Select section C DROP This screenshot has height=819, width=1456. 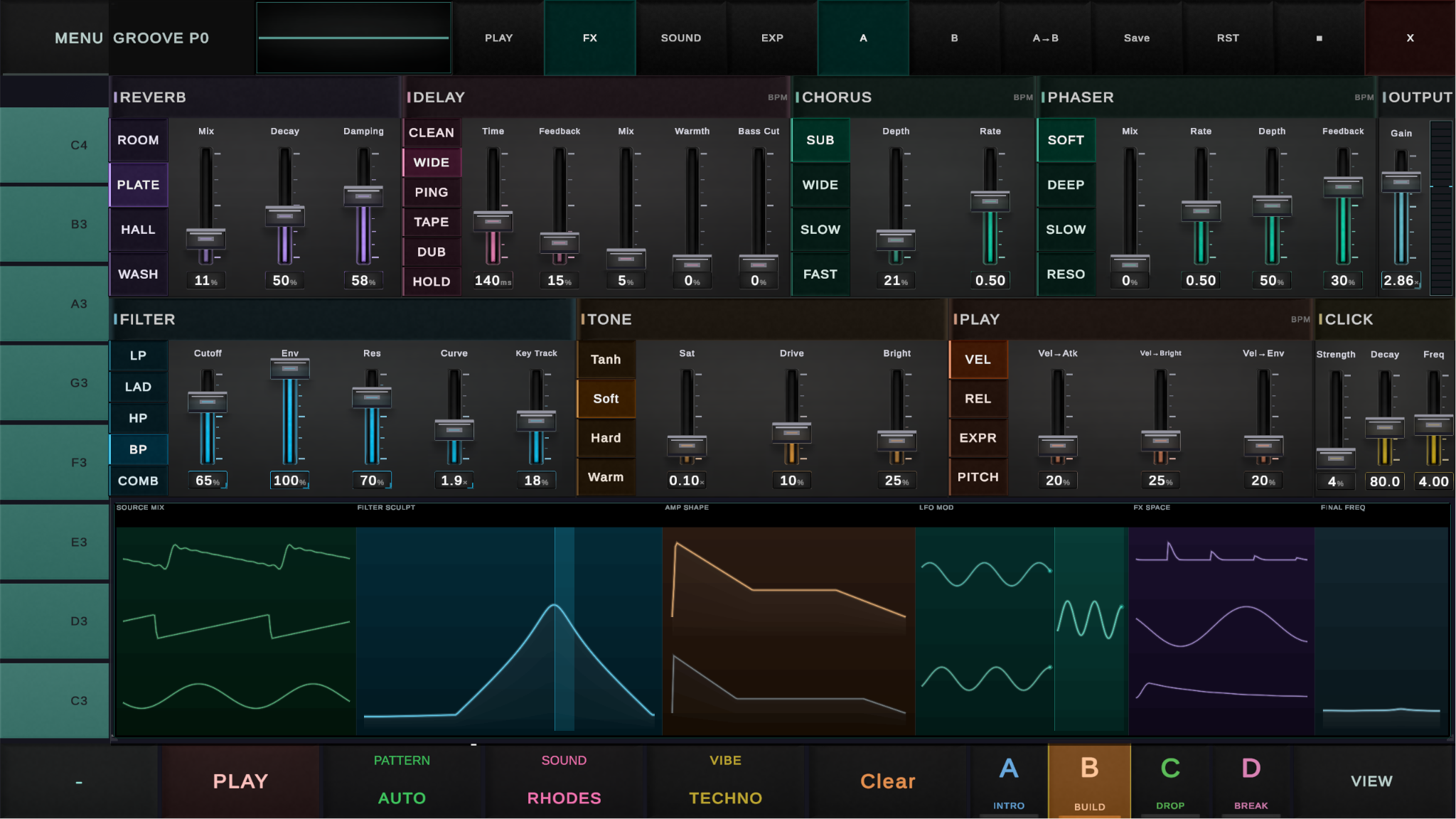pyautogui.click(x=1170, y=781)
